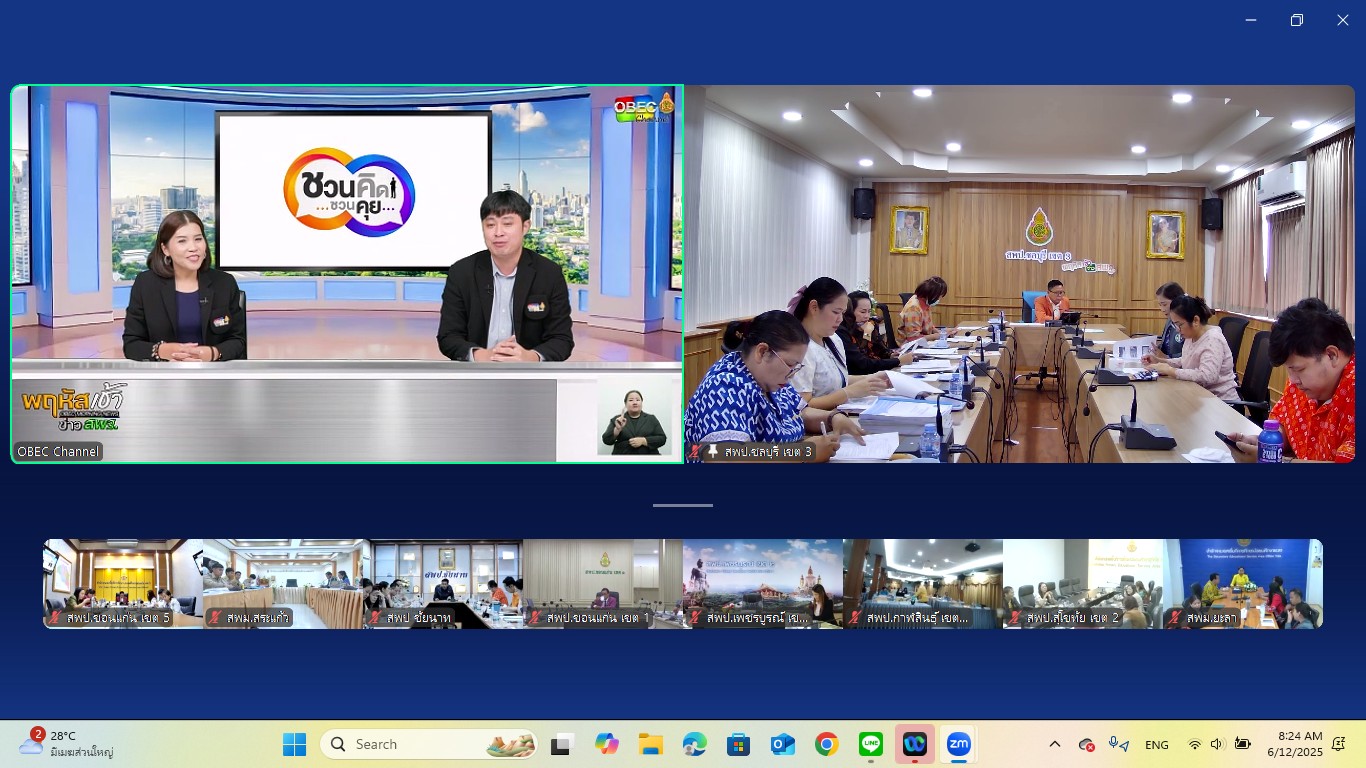The width and height of the screenshot is (1366, 768).
Task: Click the Task View icon
Action: coord(562,744)
